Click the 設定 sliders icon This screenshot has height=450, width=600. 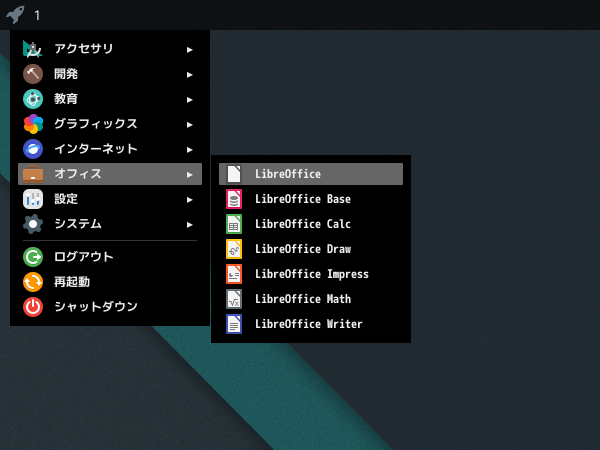(x=33, y=199)
